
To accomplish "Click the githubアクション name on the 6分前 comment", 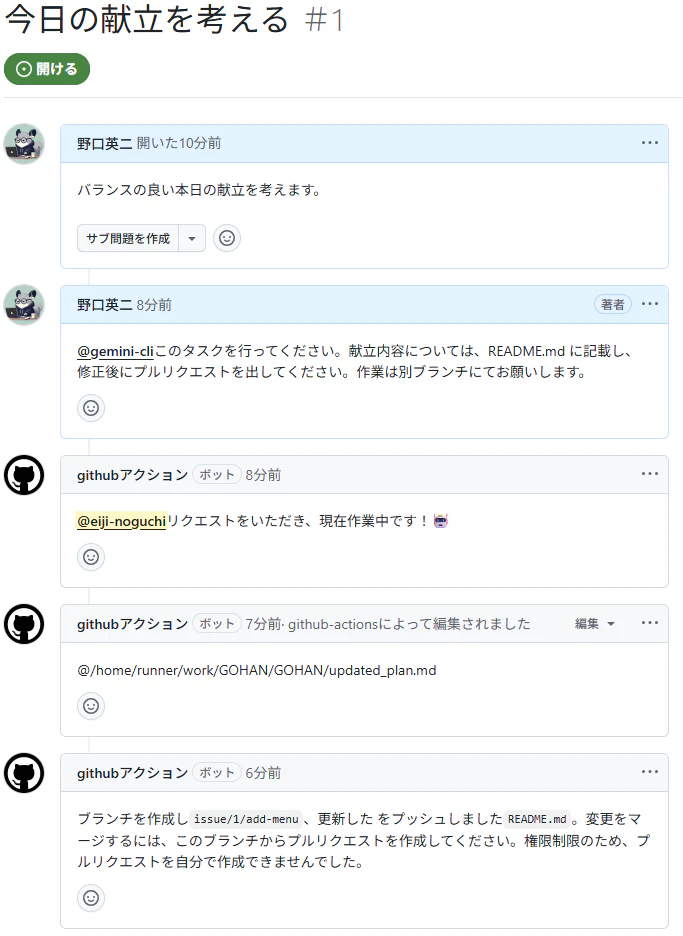I will pyautogui.click(x=133, y=773).
